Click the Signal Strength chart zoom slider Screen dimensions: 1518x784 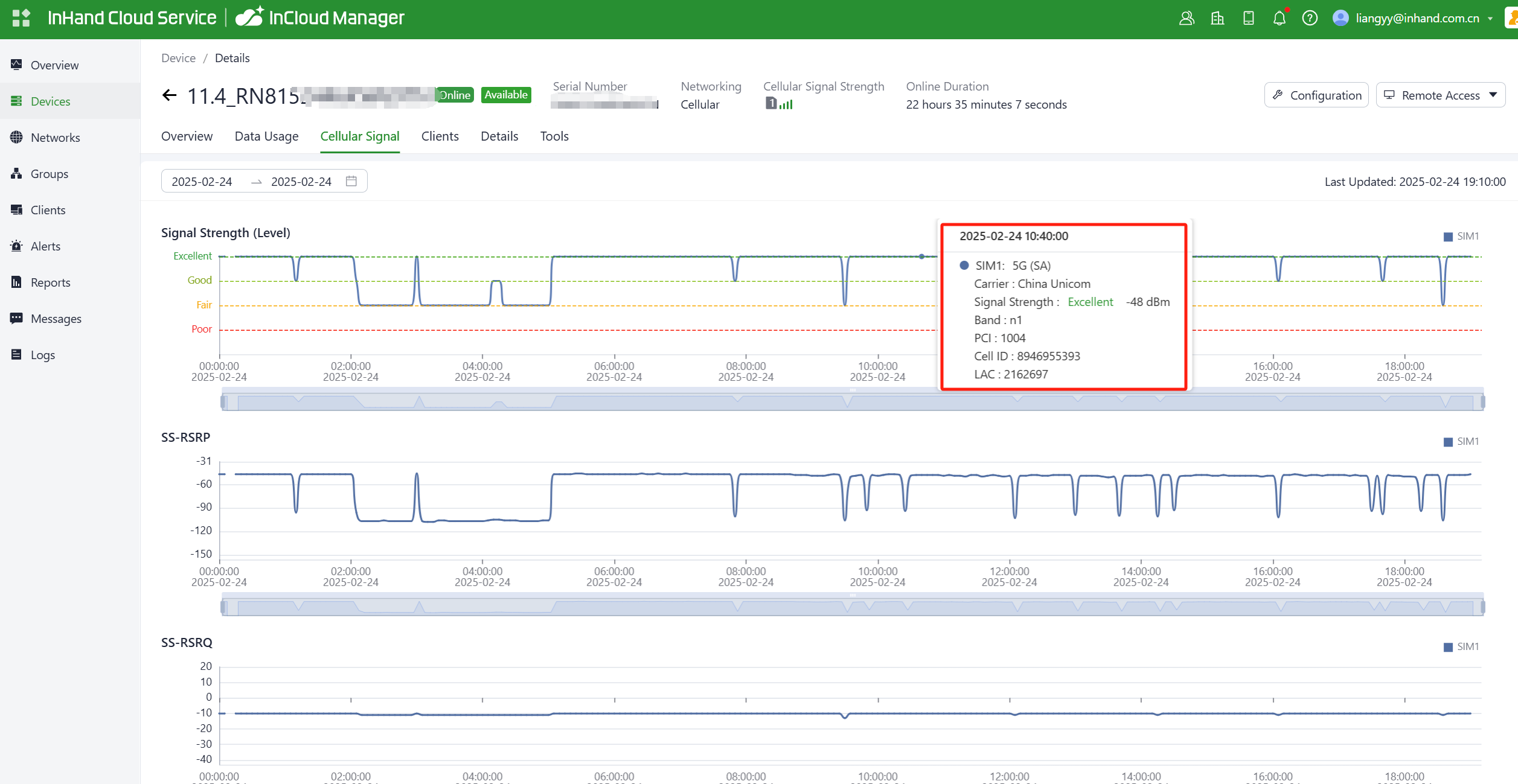coord(853,402)
